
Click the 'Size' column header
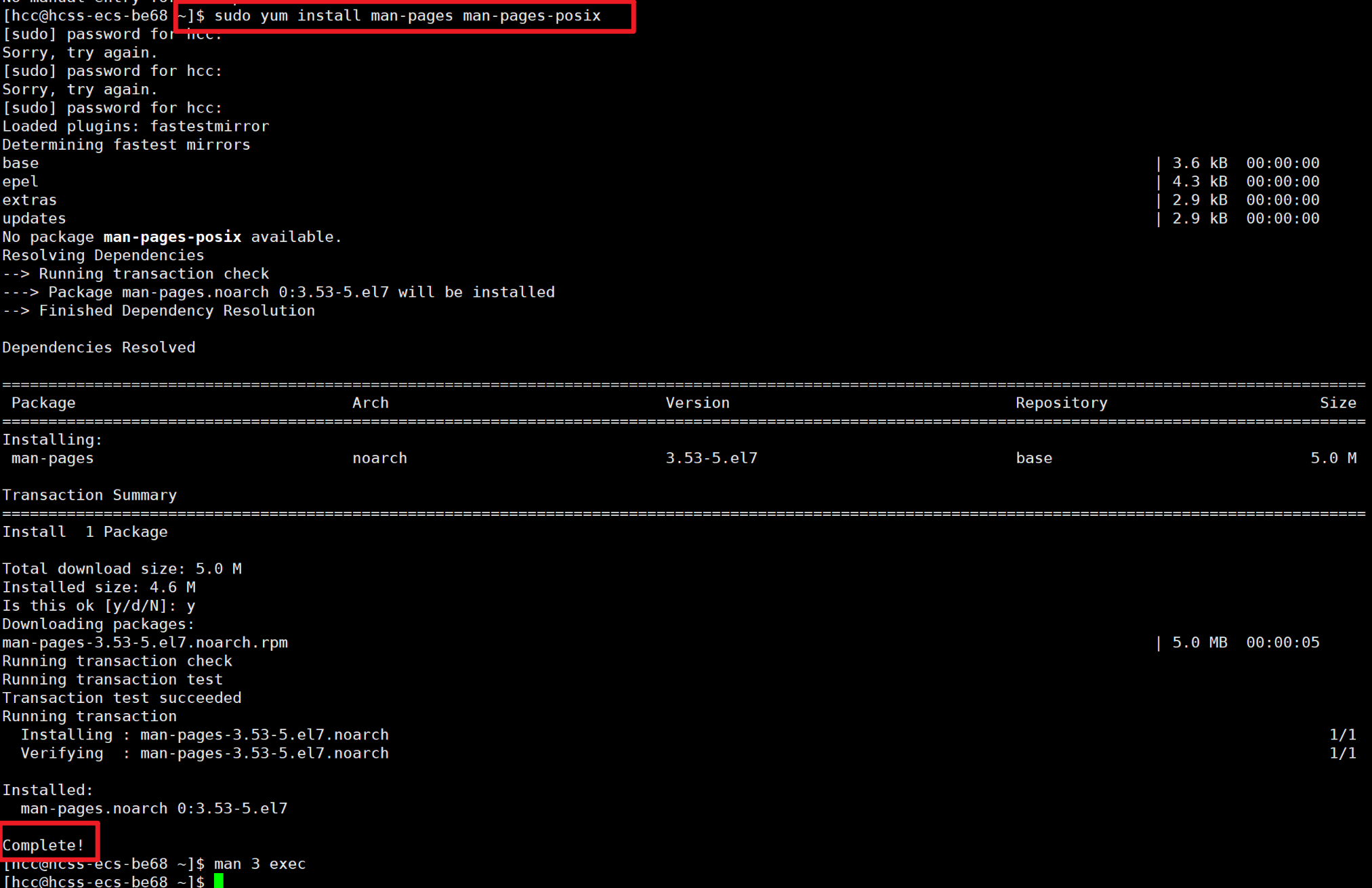tap(1337, 403)
